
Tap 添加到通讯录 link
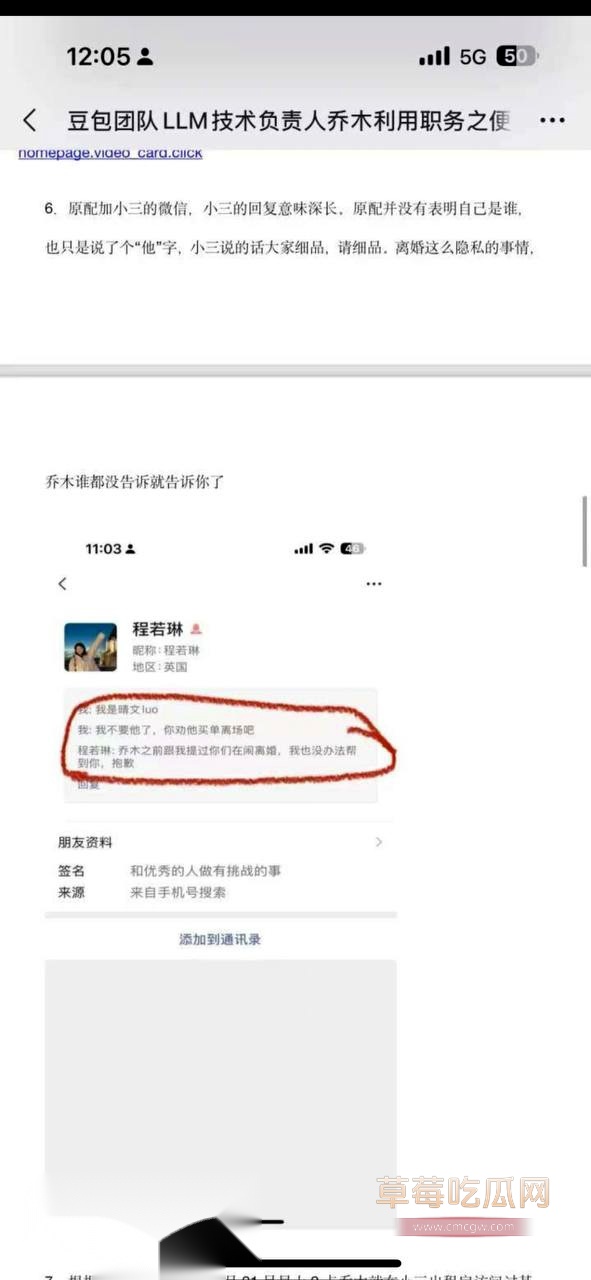[x=220, y=940]
